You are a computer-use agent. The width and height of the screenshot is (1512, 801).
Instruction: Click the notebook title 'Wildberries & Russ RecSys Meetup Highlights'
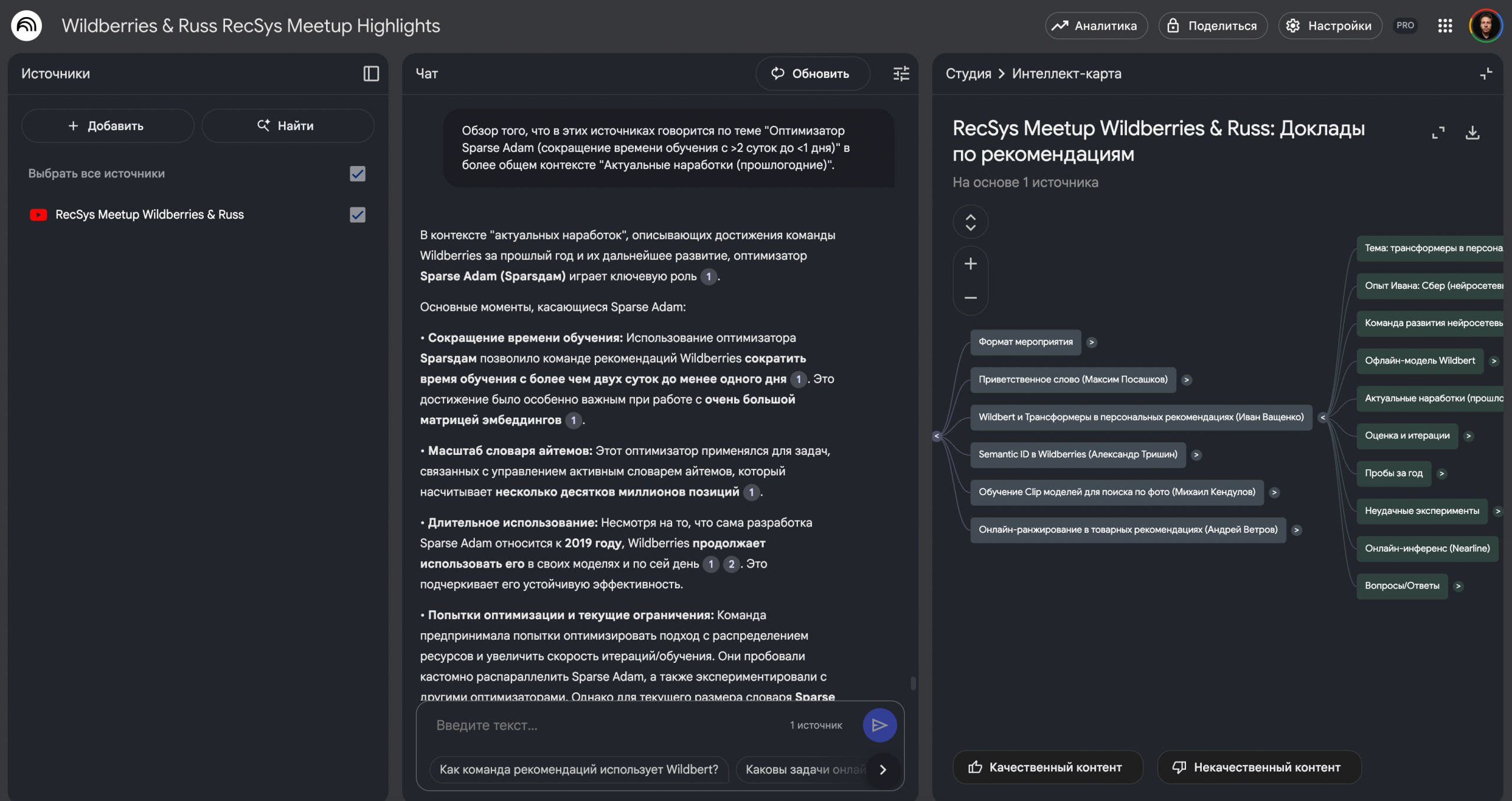point(251,25)
